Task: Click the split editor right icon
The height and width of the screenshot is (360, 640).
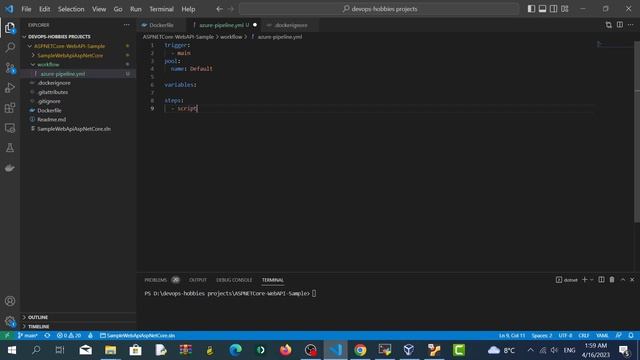Action: (620, 25)
